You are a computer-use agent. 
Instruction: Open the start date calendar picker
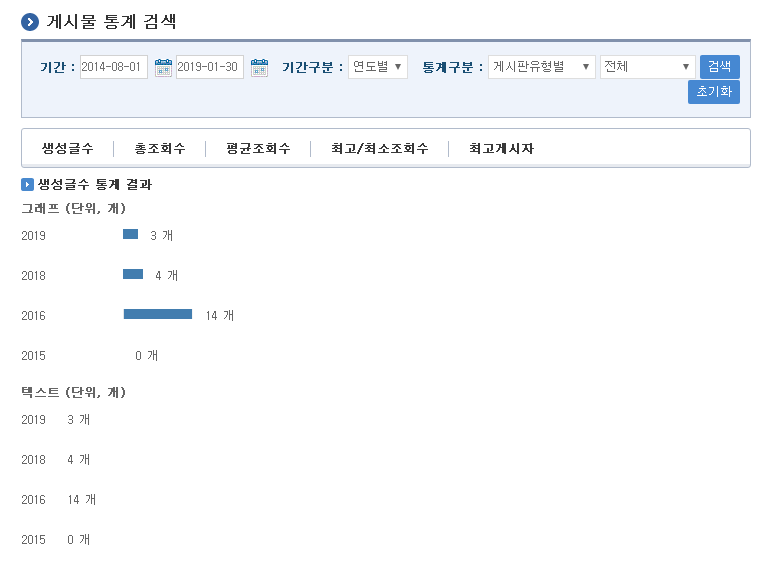point(163,68)
